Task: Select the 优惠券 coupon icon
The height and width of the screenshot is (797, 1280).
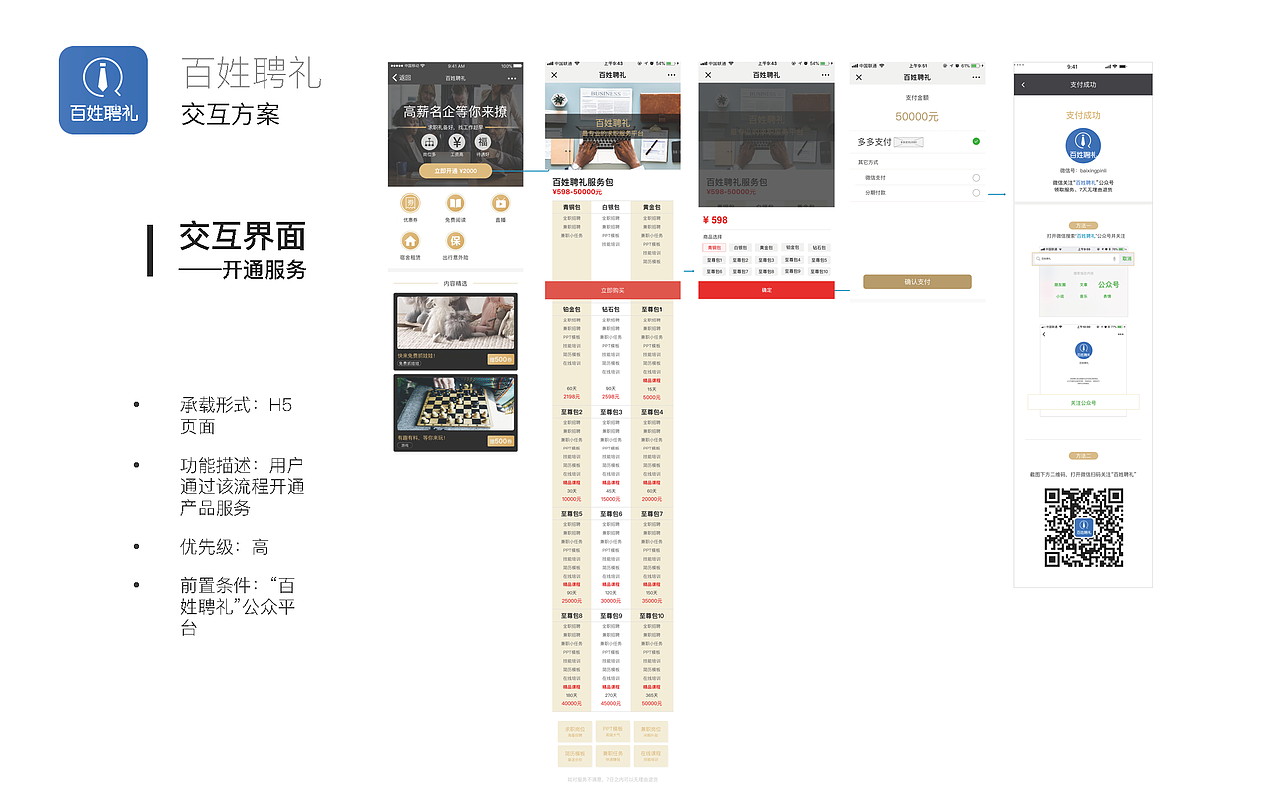Action: click(x=410, y=203)
